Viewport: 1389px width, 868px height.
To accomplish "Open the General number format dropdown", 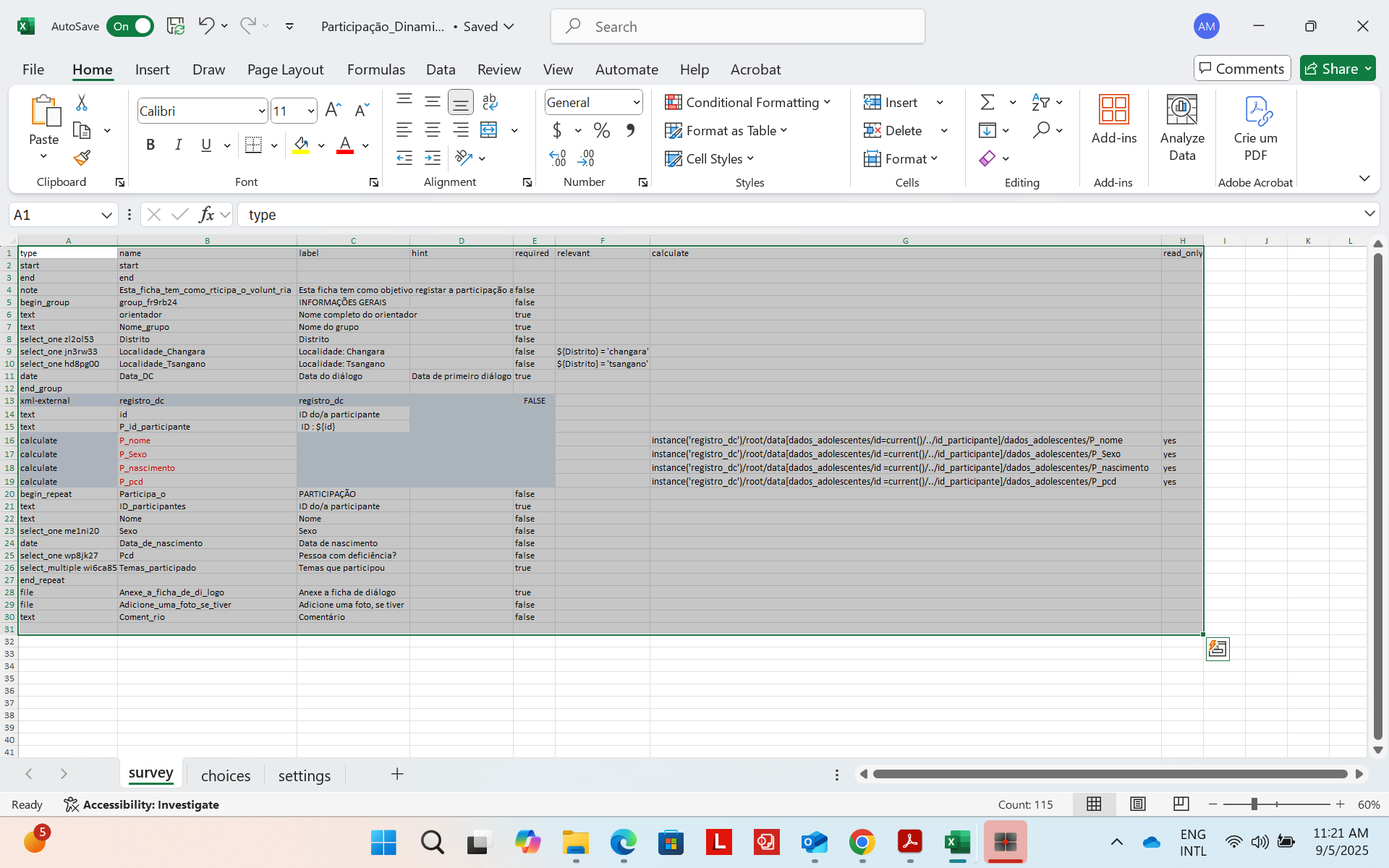I will click(x=637, y=103).
